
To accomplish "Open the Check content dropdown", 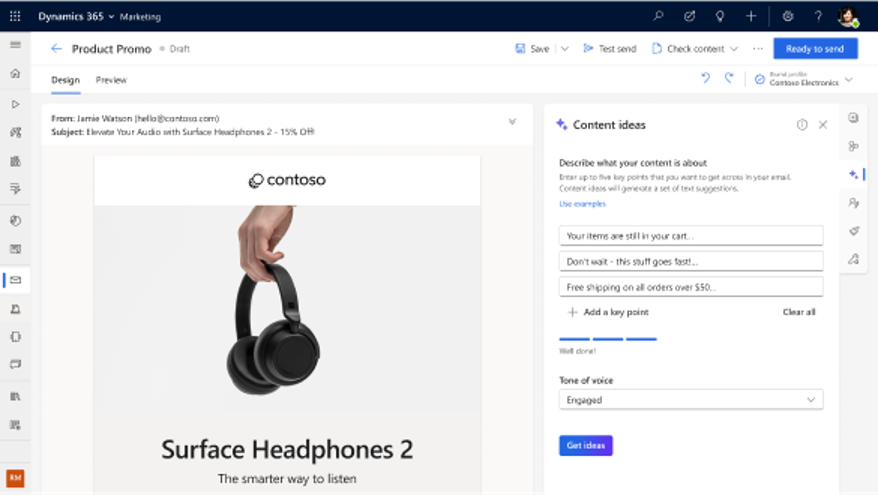I will point(695,49).
